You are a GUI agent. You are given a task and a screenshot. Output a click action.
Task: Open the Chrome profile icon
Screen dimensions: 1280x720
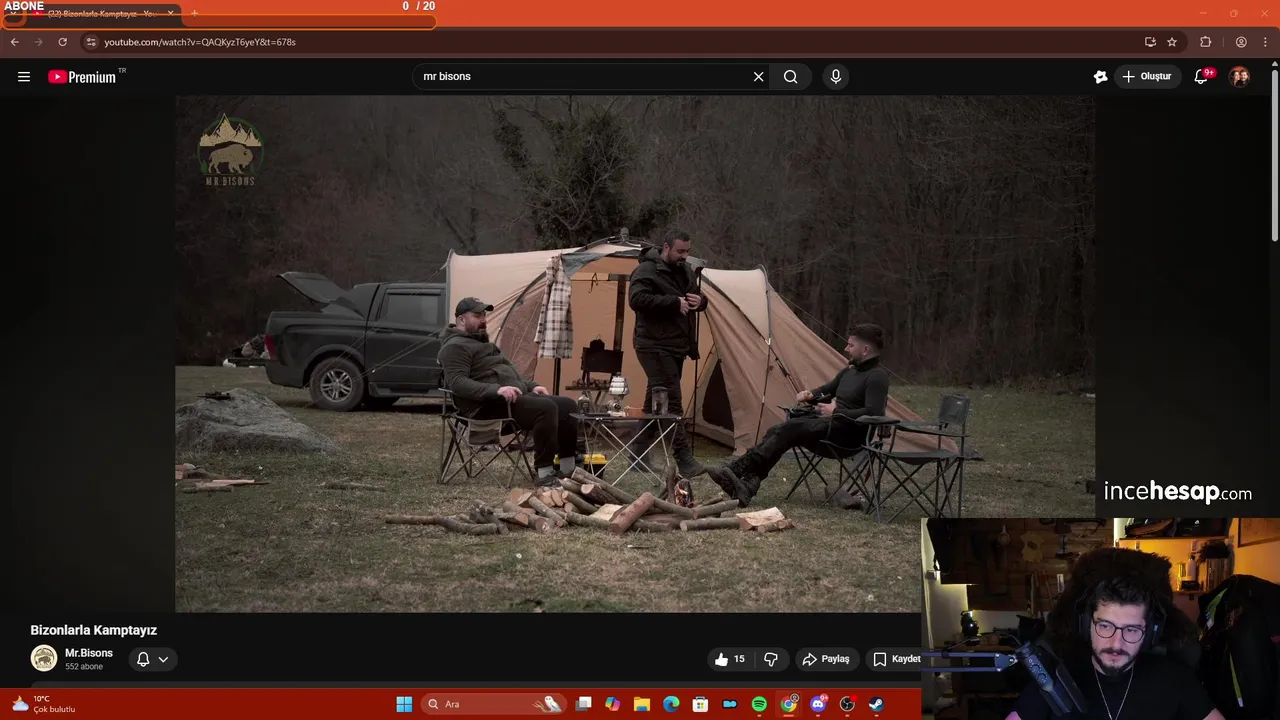coord(1241,42)
